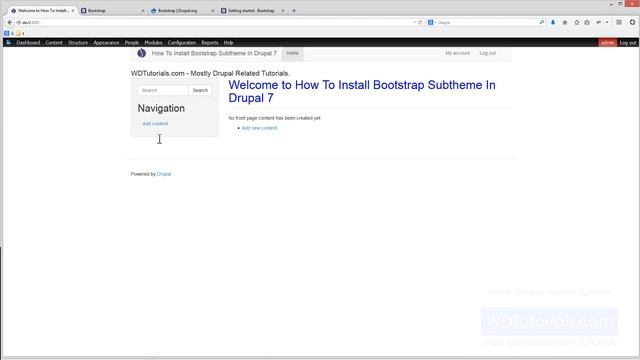Switch to Getting started - Bootstrap tab
Image resolution: width=640 pixels, height=360 pixels.
point(253,11)
